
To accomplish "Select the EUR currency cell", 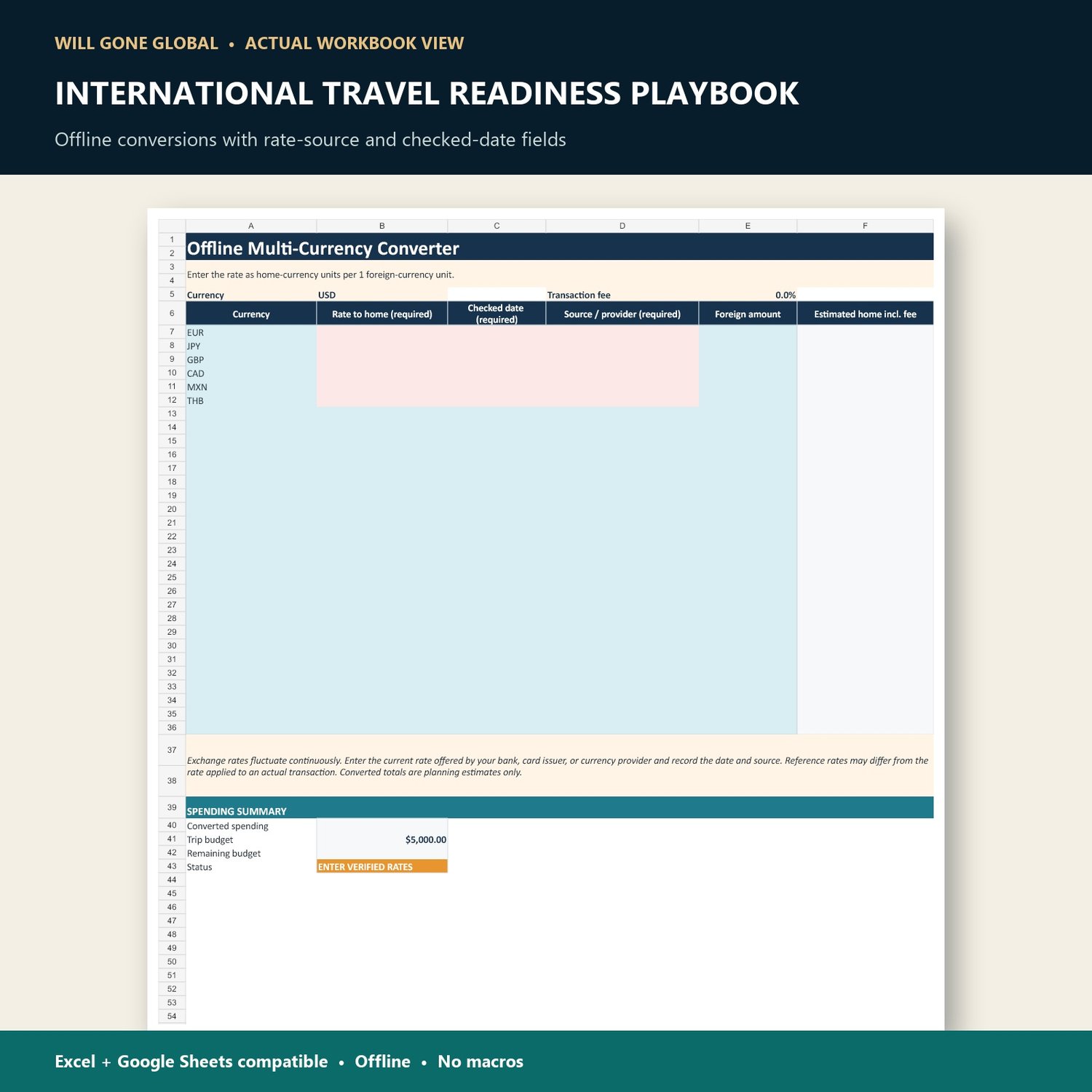I will (x=251, y=332).
